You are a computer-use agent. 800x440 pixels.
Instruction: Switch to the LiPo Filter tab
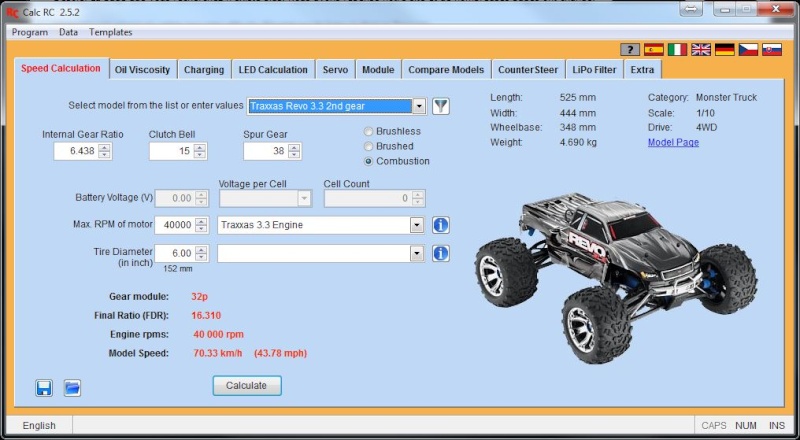tap(594, 70)
